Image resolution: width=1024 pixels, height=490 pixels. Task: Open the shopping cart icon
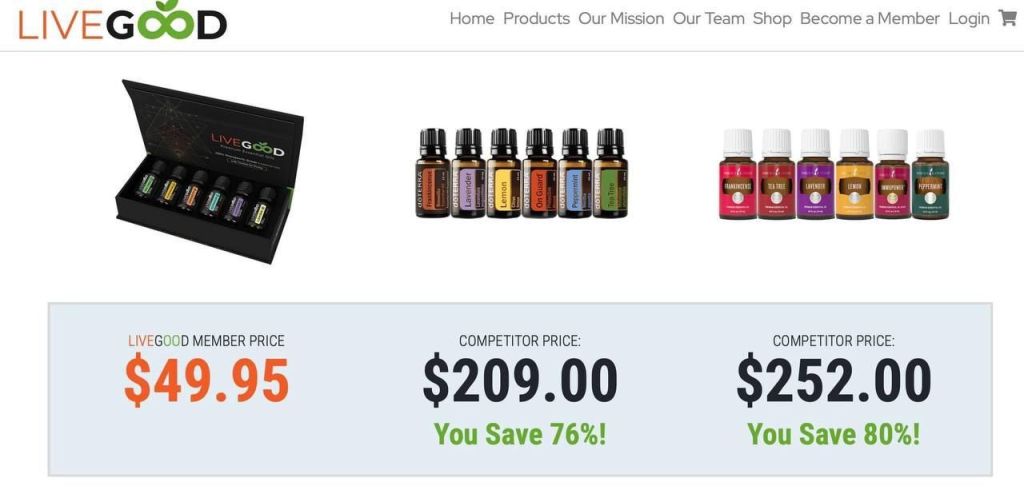[1008, 18]
